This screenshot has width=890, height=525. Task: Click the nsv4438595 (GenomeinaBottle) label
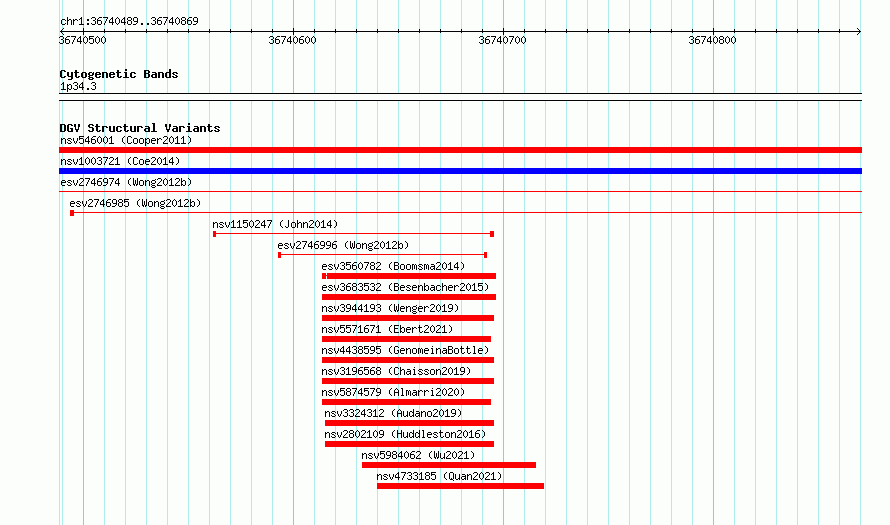click(x=405, y=350)
